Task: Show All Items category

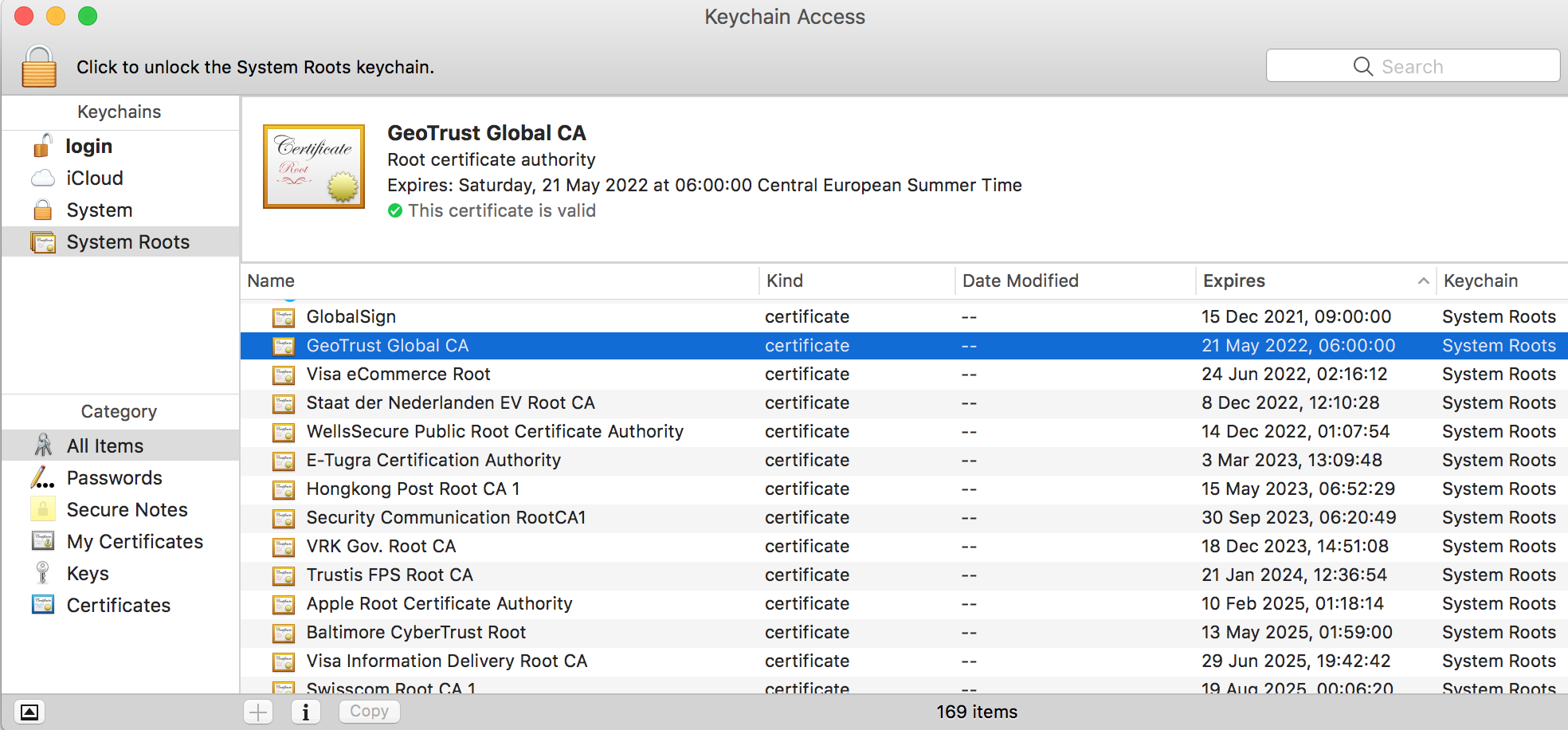Action: point(120,445)
